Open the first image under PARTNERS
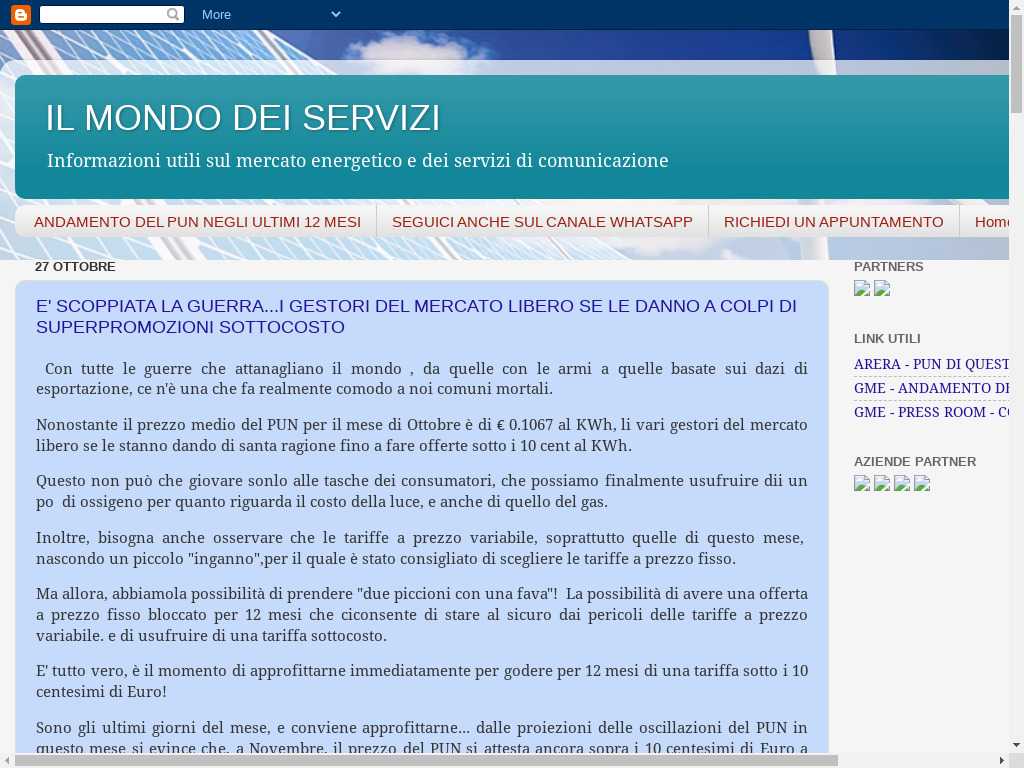 coord(862,289)
